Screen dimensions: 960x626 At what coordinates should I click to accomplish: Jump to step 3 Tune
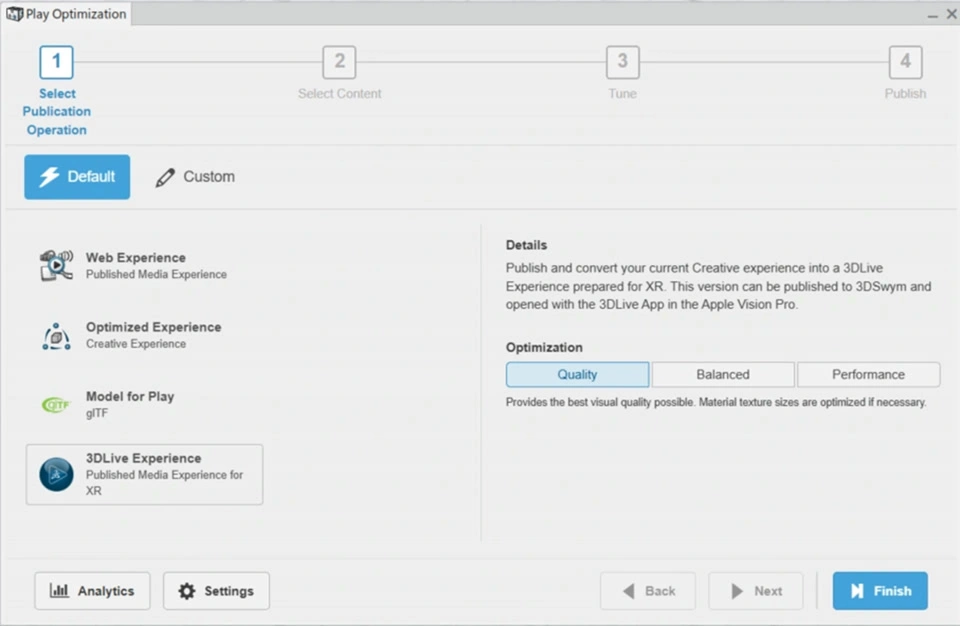pos(622,62)
